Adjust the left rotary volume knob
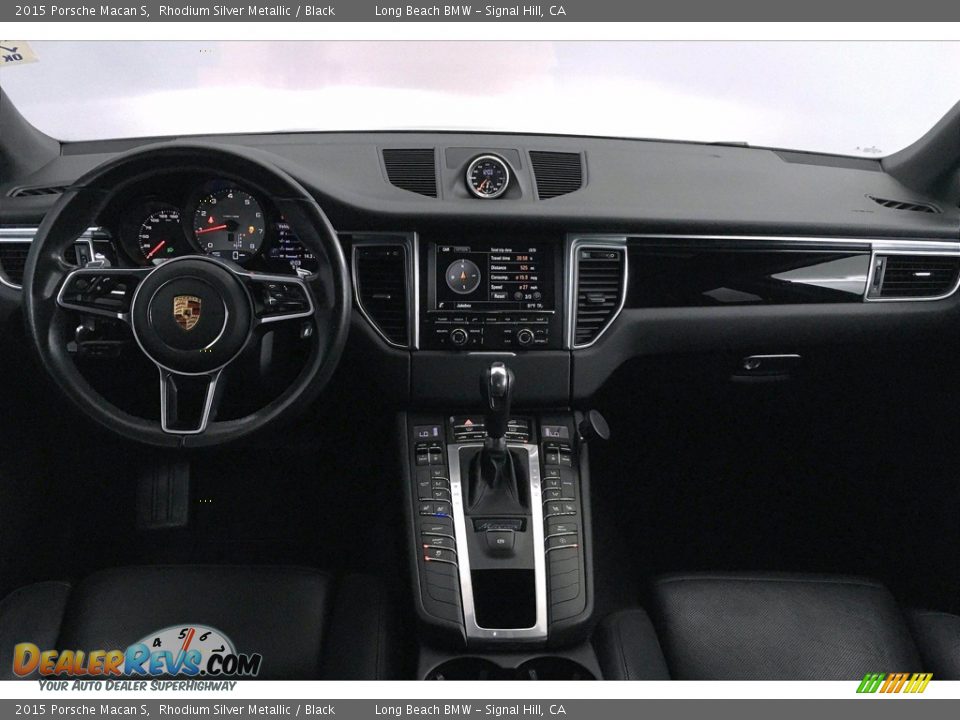960x720 pixels. [x=457, y=335]
